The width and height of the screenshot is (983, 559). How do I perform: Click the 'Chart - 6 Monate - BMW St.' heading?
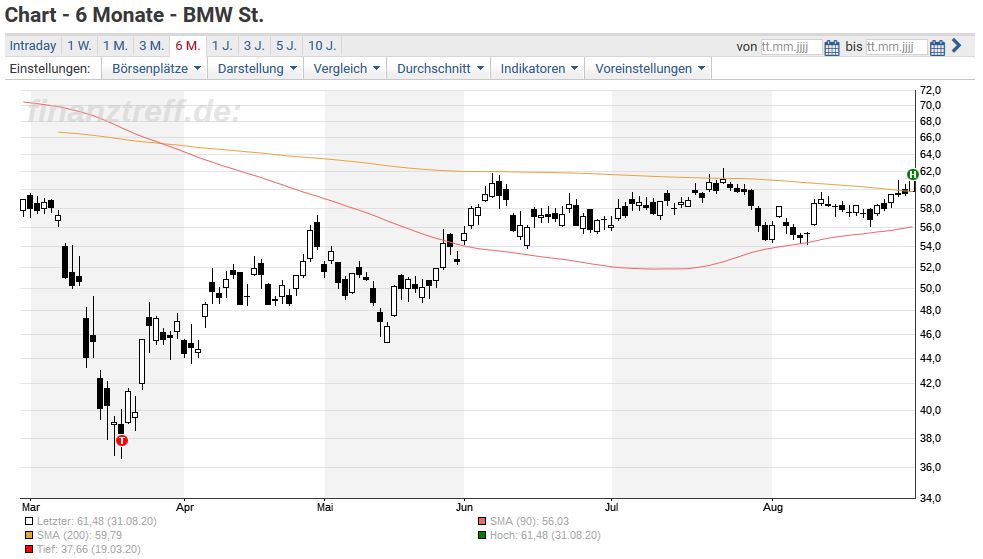[x=134, y=14]
